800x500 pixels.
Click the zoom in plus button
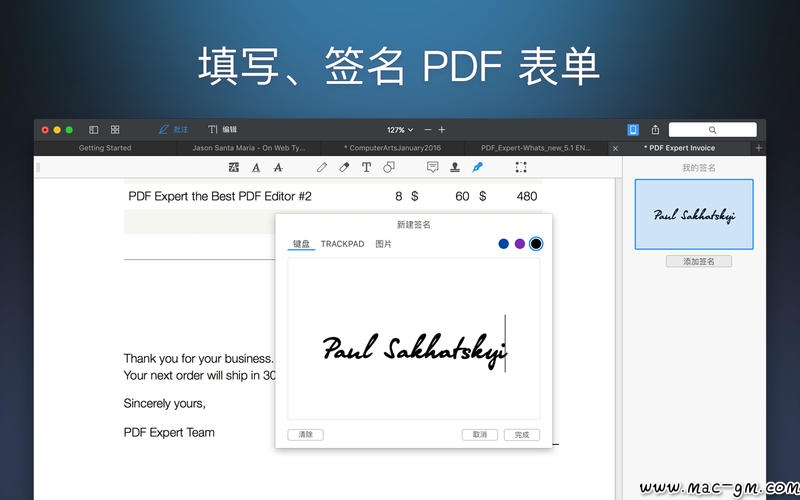coord(442,130)
